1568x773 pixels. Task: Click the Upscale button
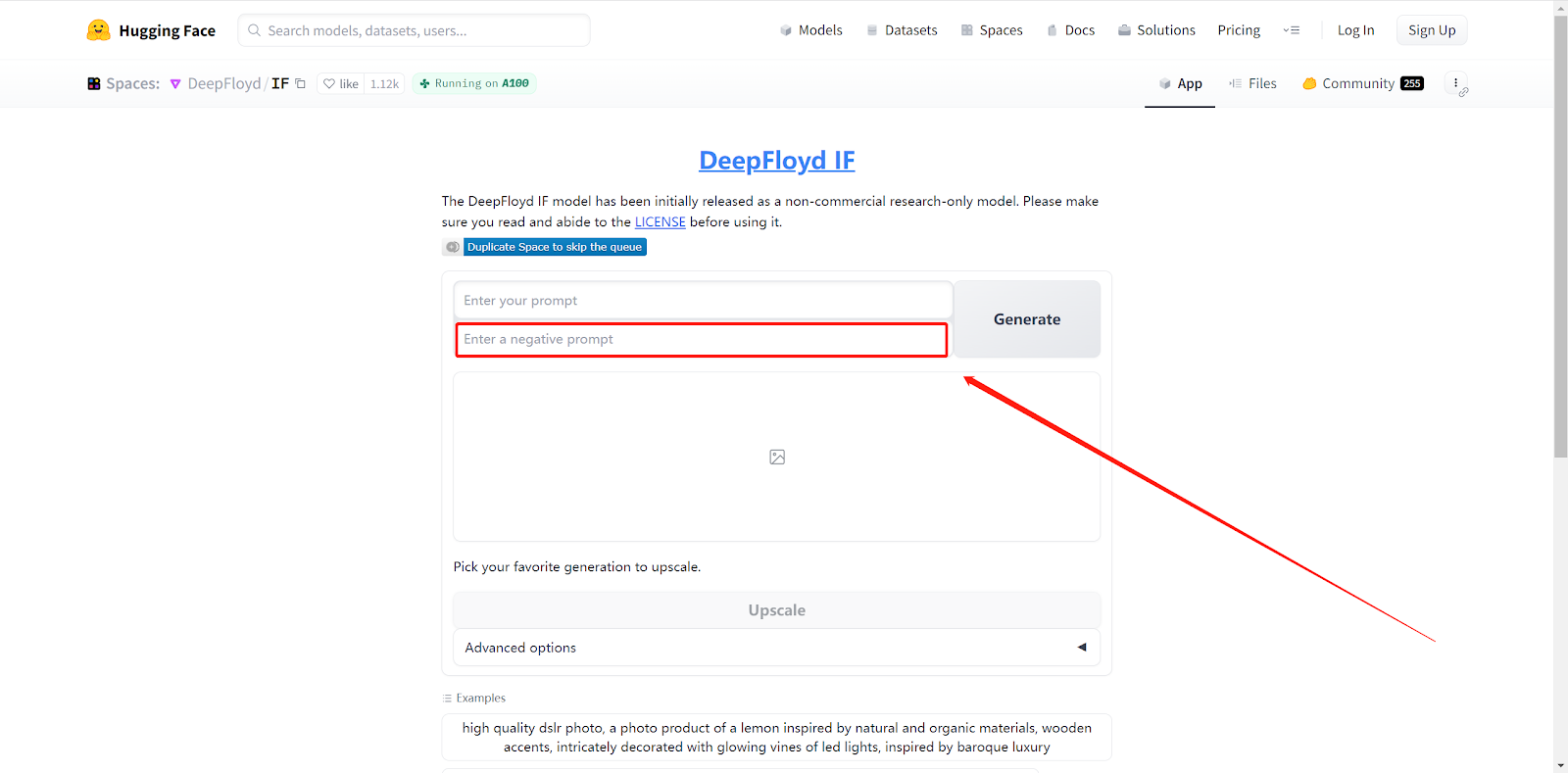coord(777,609)
